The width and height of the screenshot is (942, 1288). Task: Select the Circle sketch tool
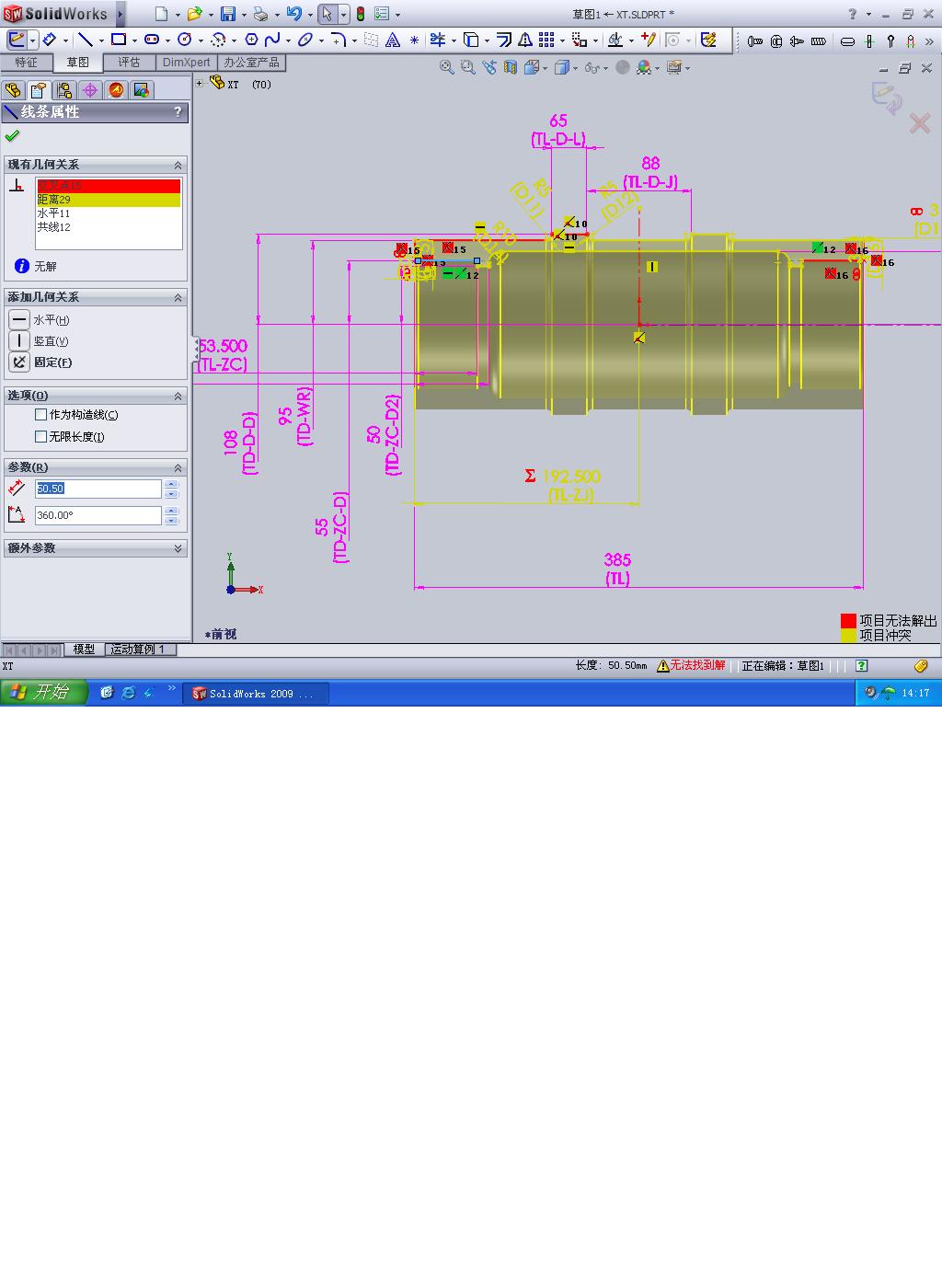click(185, 40)
